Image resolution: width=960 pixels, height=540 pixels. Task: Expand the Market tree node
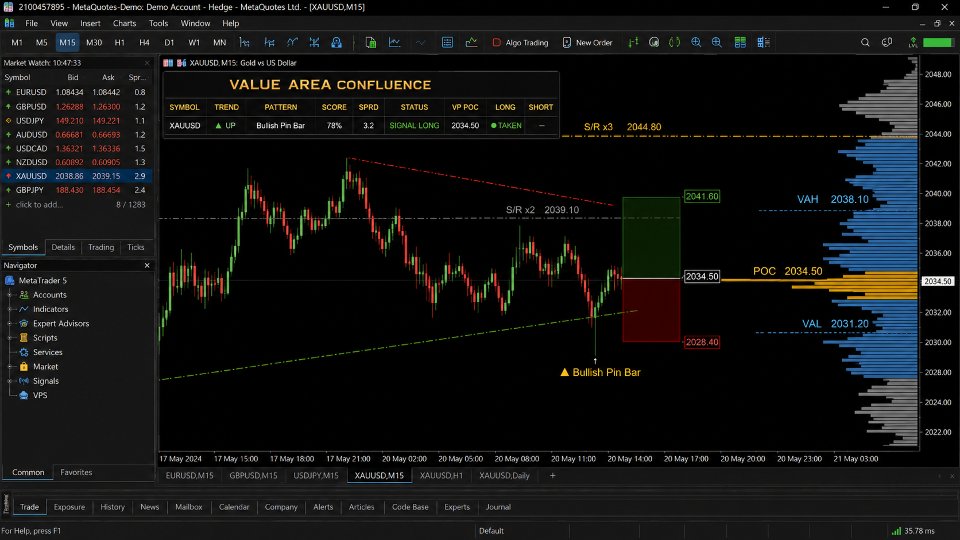[x=10, y=366]
